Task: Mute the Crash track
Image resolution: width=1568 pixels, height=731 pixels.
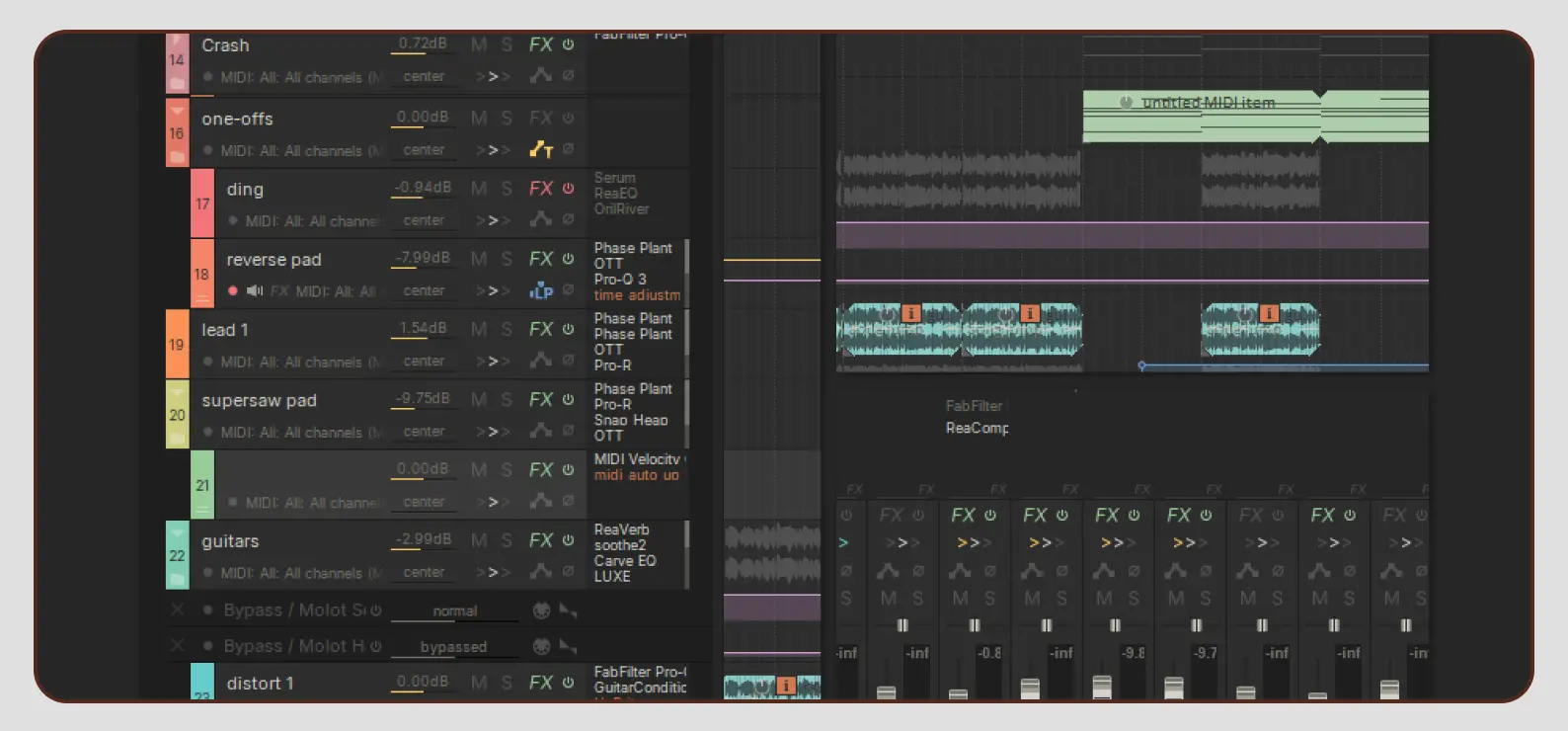Action: point(479,44)
